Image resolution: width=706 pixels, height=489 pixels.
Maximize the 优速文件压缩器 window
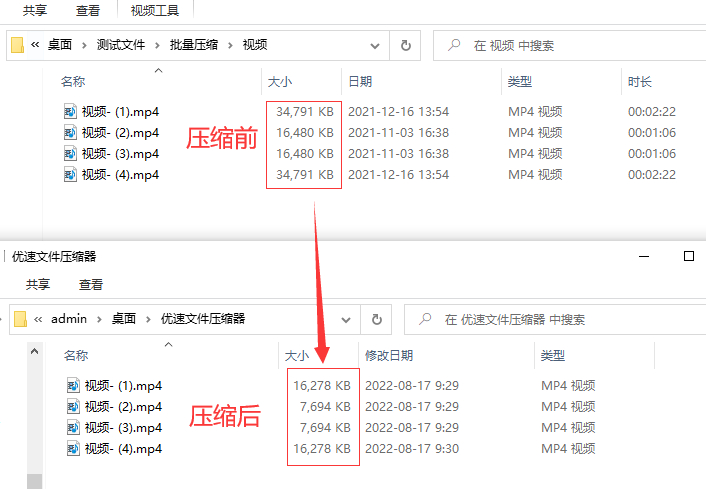(688, 256)
